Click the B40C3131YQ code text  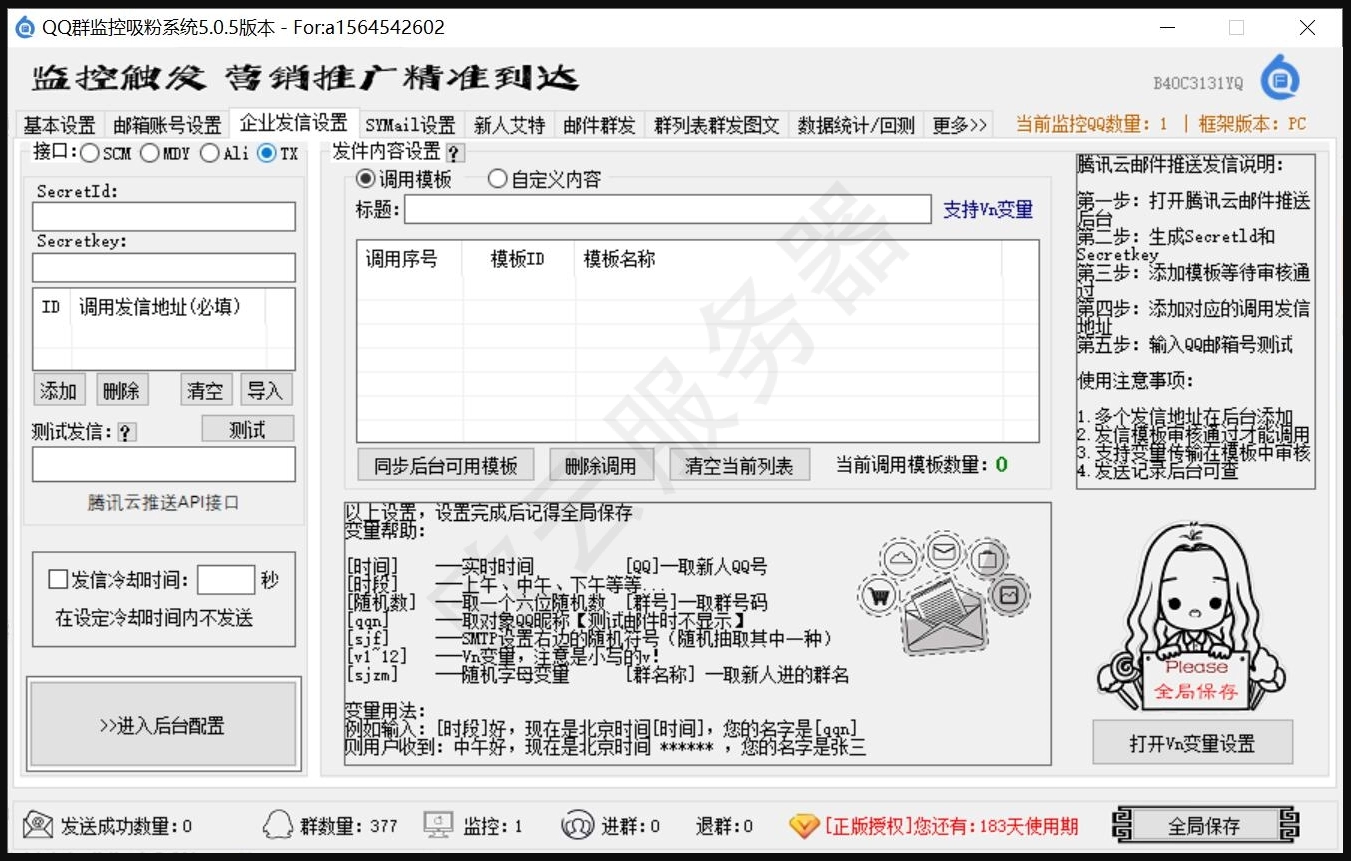coord(1198,83)
